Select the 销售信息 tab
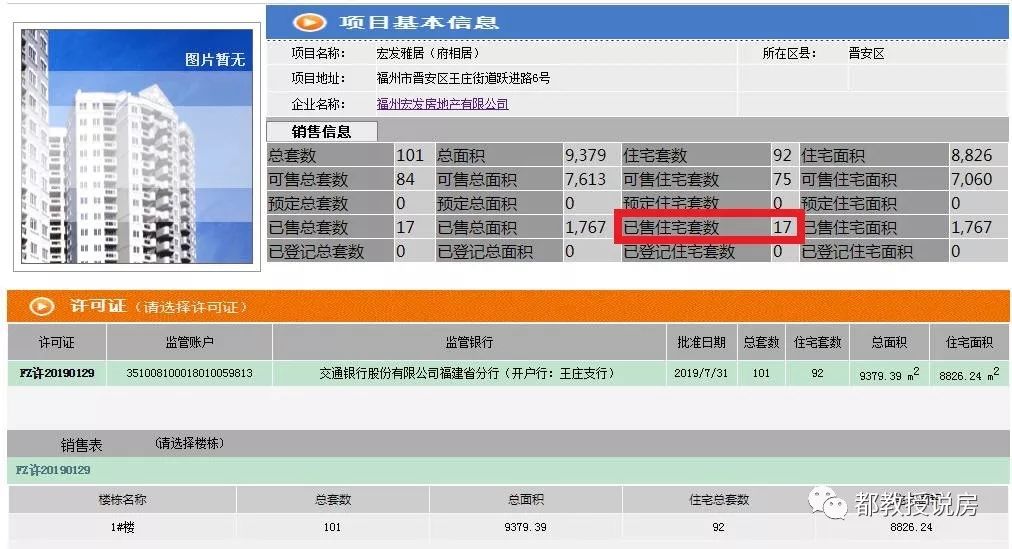1012x549 pixels. (321, 132)
